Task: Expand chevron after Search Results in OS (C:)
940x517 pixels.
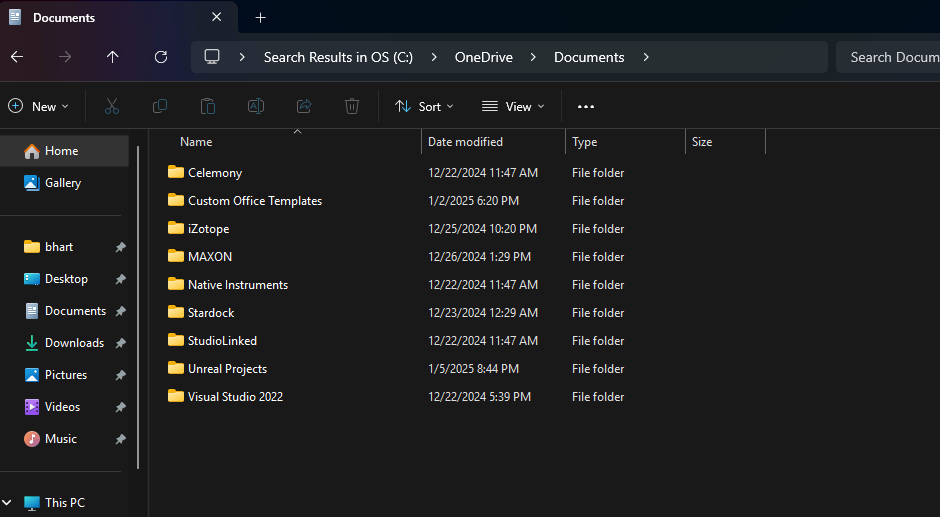Action: click(x=434, y=57)
